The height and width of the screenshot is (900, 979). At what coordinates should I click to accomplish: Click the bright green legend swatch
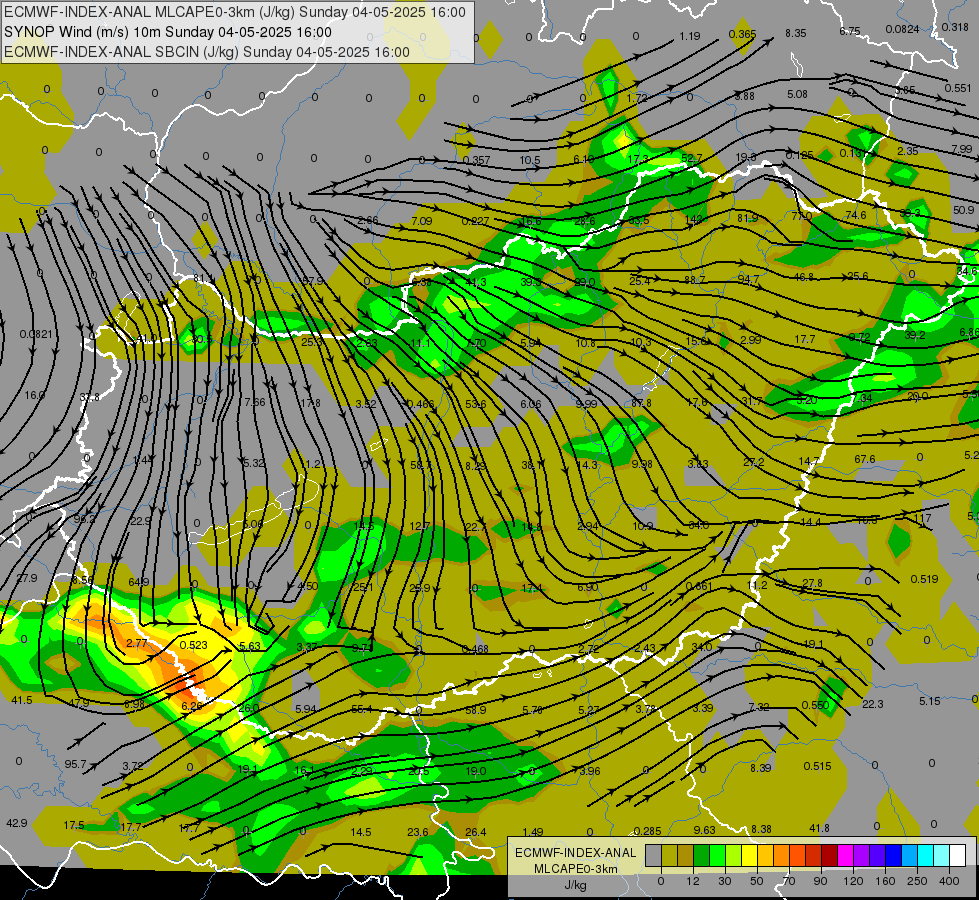pos(717,855)
